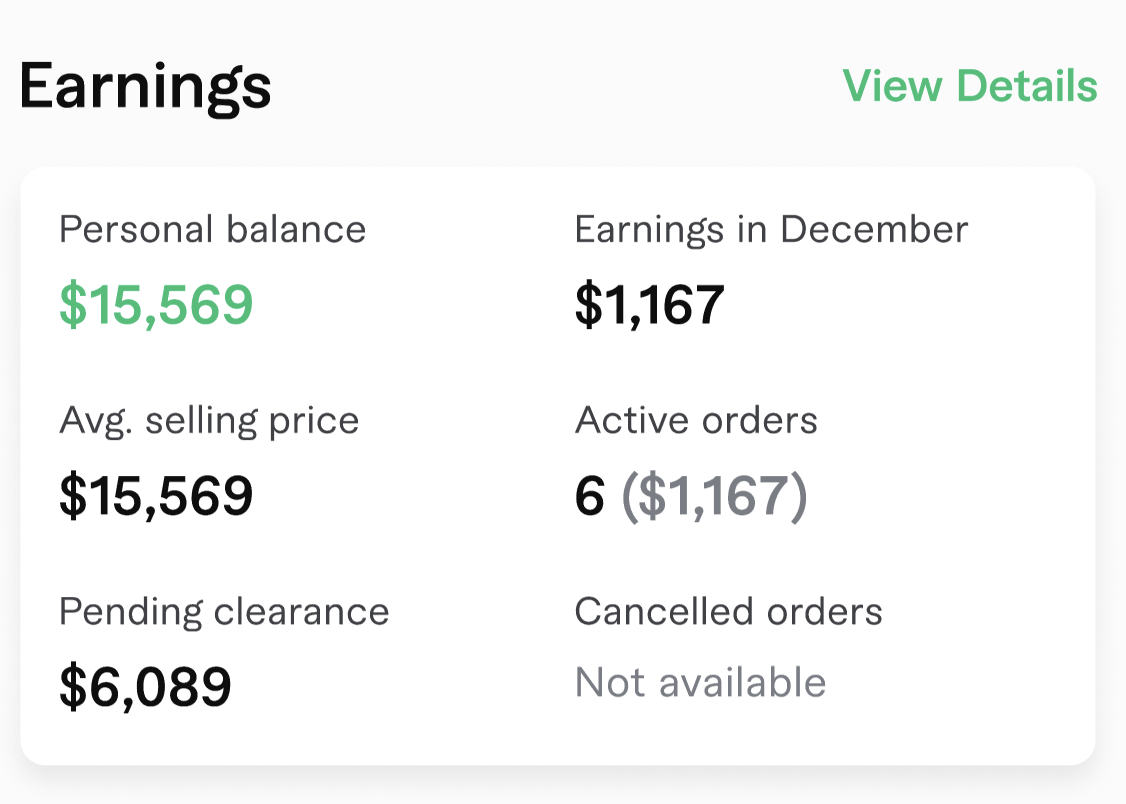Image resolution: width=1126 pixels, height=804 pixels.
Task: Select the Active orders label
Action: click(696, 421)
